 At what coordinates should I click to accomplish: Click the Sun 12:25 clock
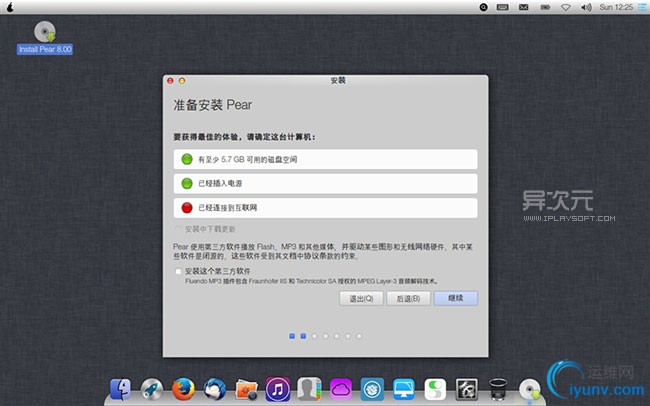[616, 7]
